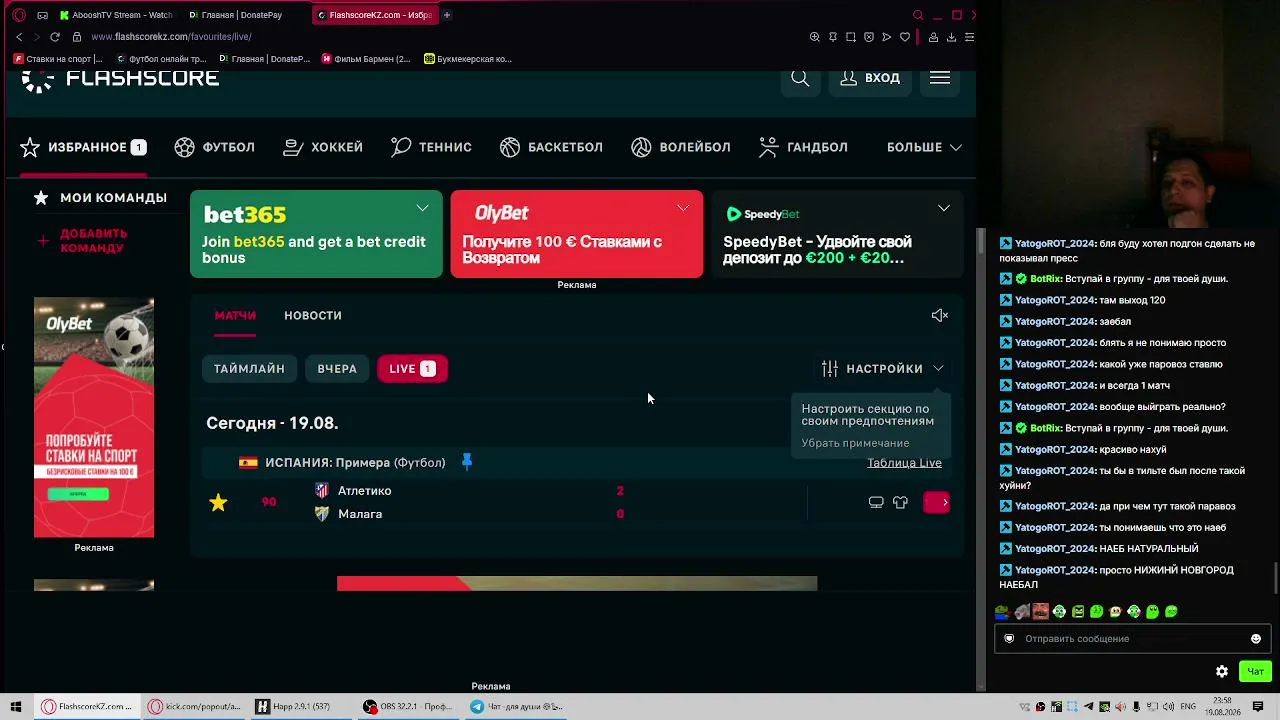
Task: Go to the ГАНДБОЛ section
Action: coord(803,147)
